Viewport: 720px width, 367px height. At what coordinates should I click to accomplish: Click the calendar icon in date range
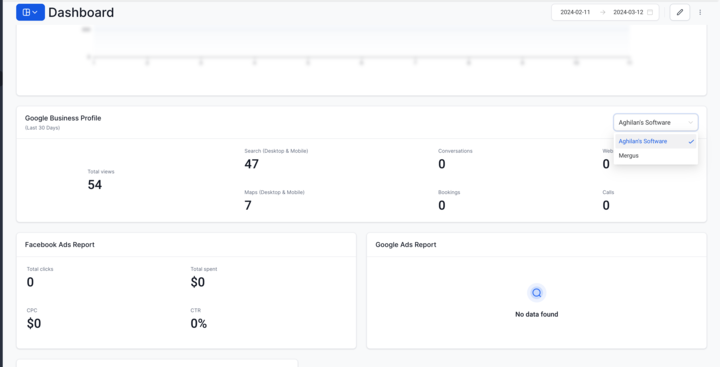click(650, 12)
